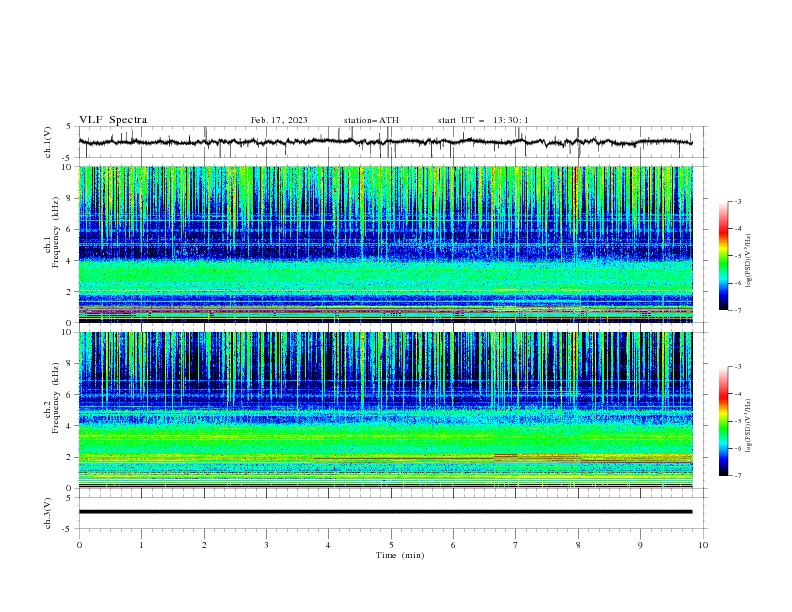The width and height of the screenshot is (792, 612).
Task: Click the "9" tick on the time axis
Action: [640, 545]
